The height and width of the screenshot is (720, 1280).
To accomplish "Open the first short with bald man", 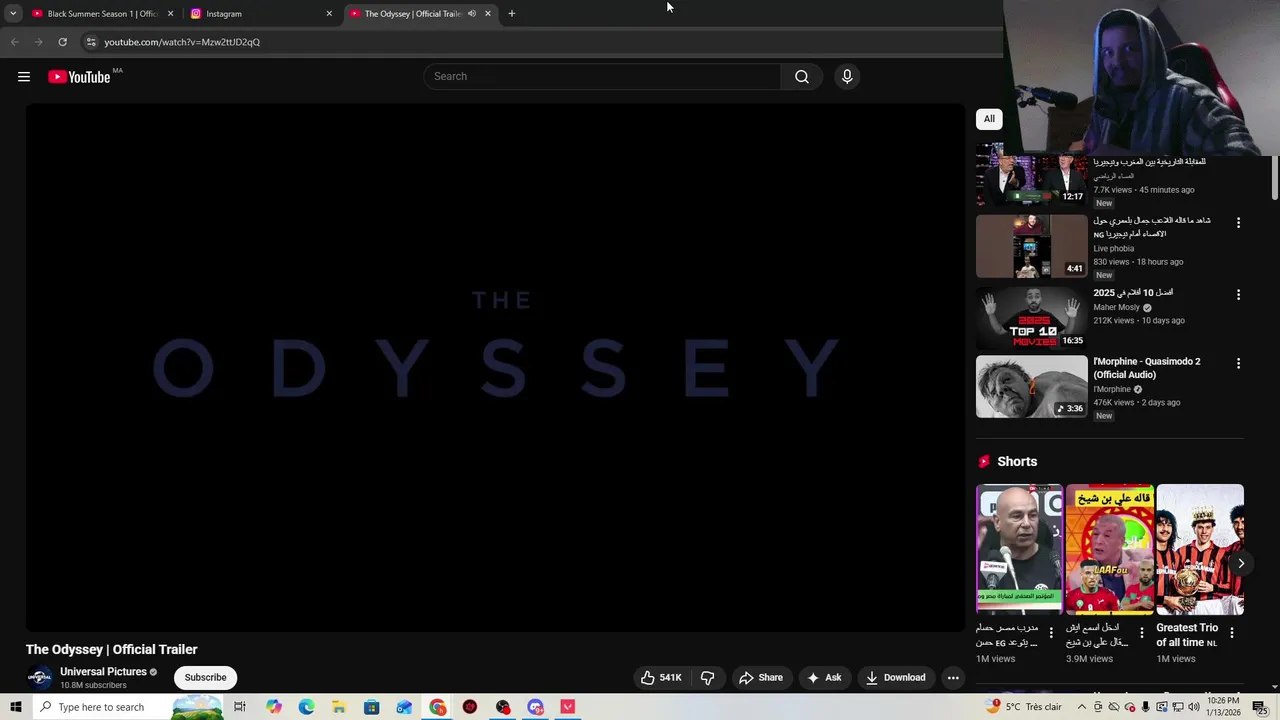I will [x=1019, y=549].
